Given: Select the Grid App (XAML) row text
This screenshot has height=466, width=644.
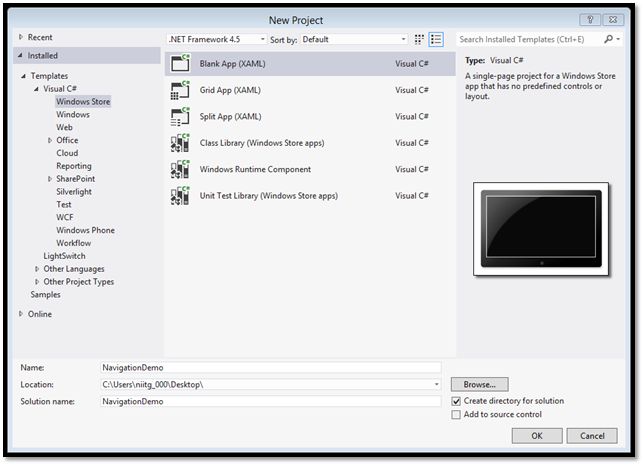Looking at the screenshot, I should click(230, 90).
